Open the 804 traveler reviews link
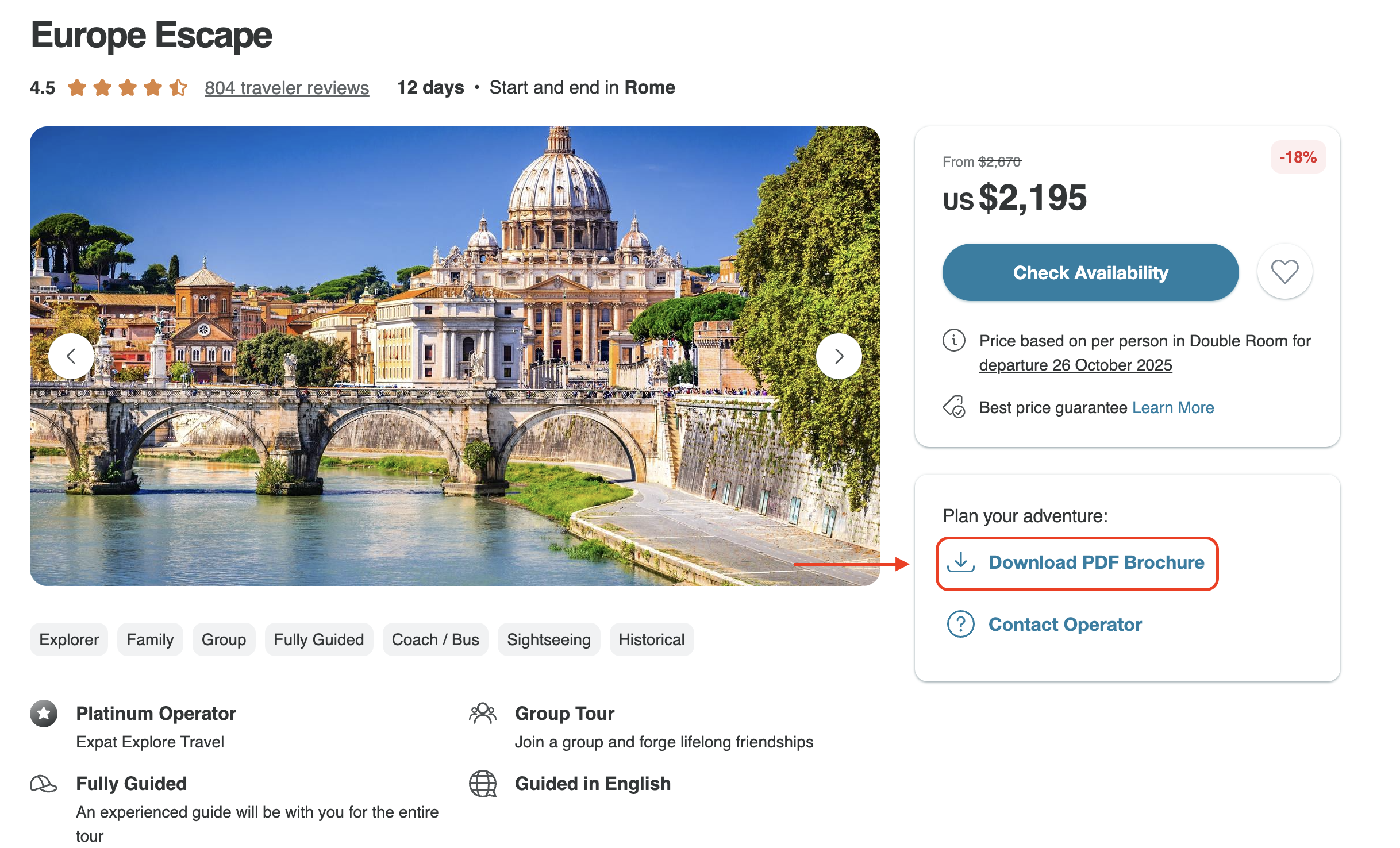The height and width of the screenshot is (848, 1400). coord(287,88)
